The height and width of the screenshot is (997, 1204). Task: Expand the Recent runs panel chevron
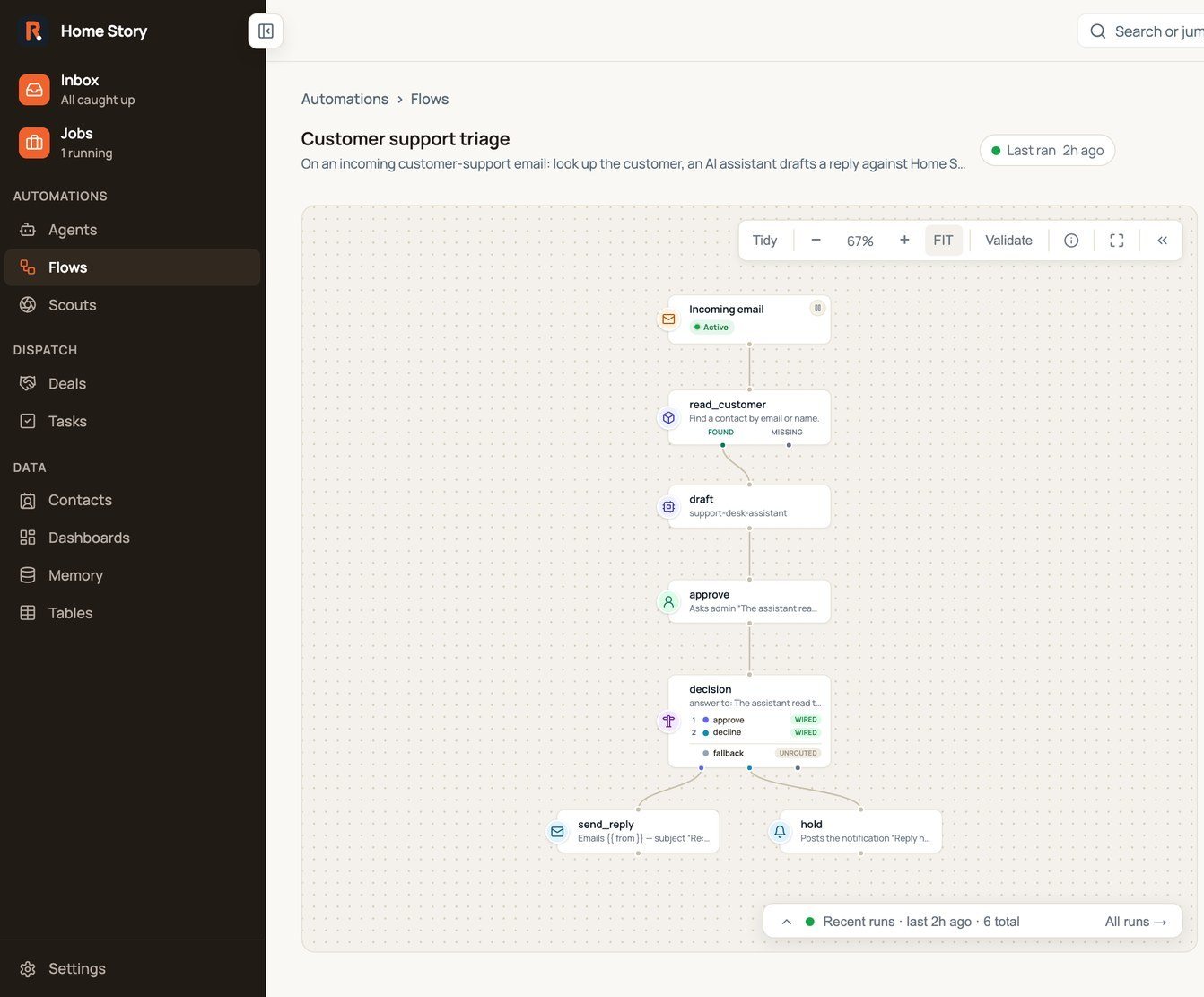click(x=786, y=922)
